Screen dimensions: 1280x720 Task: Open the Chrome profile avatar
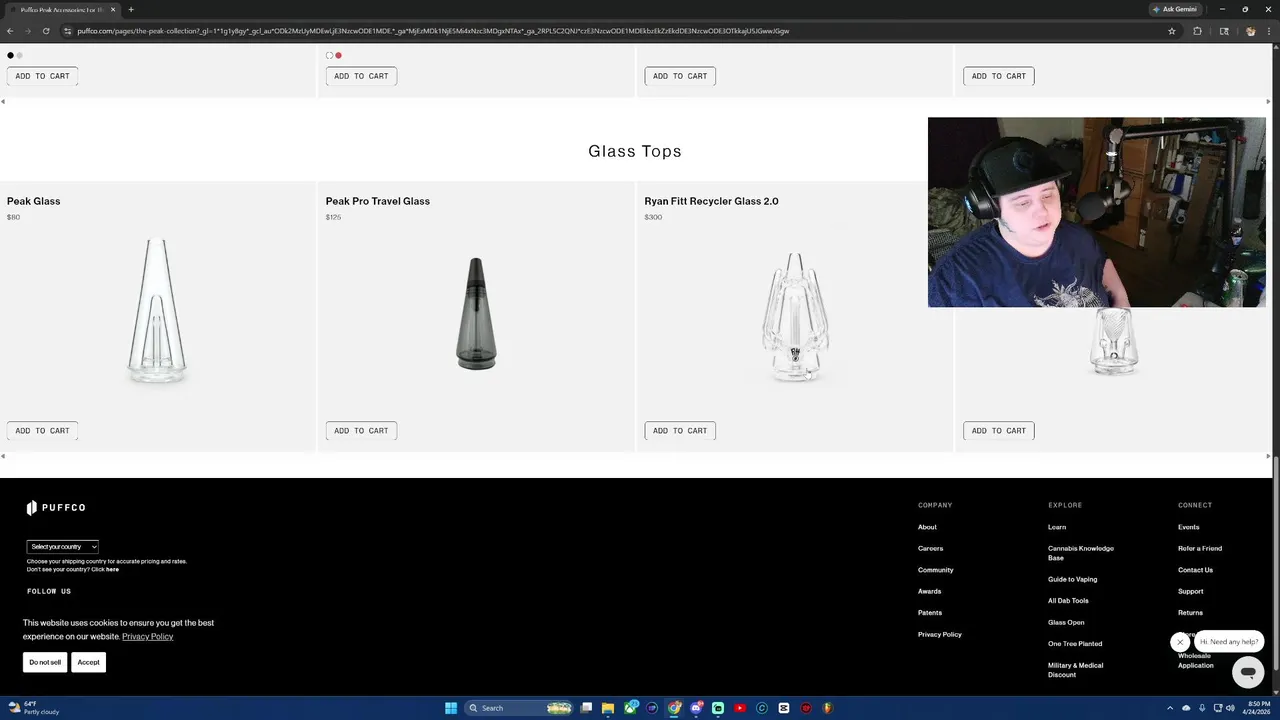1250,31
